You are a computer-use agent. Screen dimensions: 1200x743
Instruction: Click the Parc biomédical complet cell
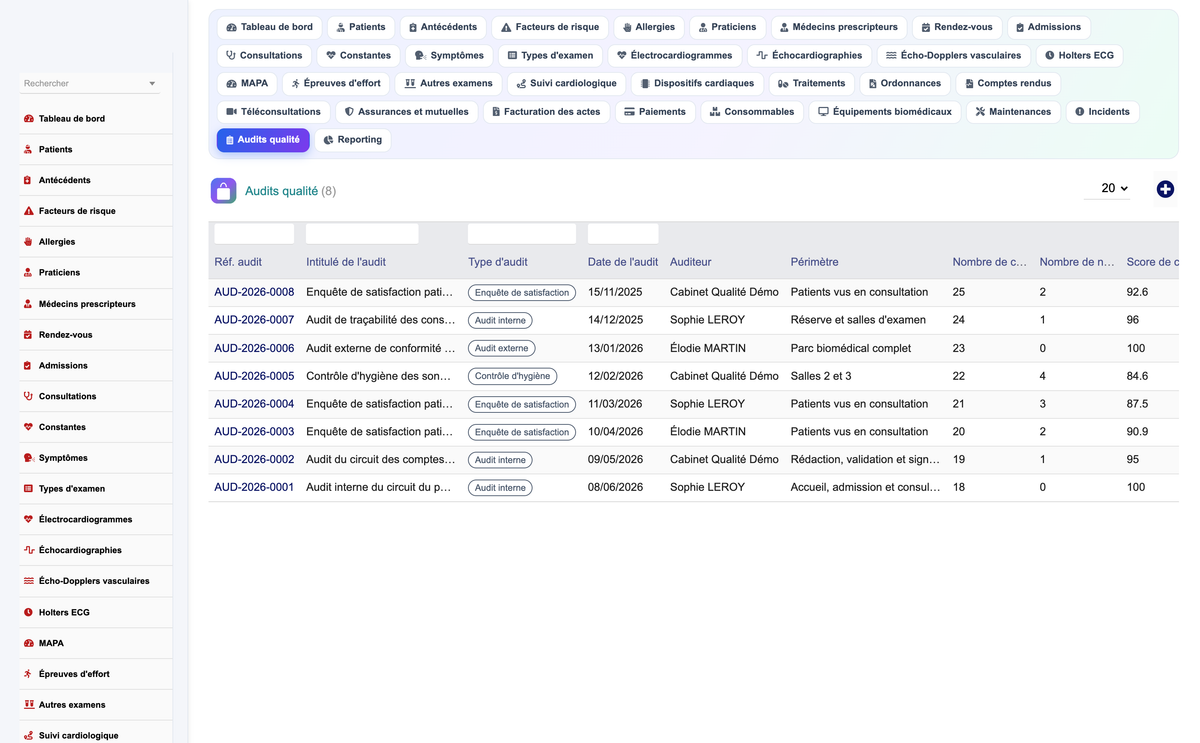click(850, 349)
